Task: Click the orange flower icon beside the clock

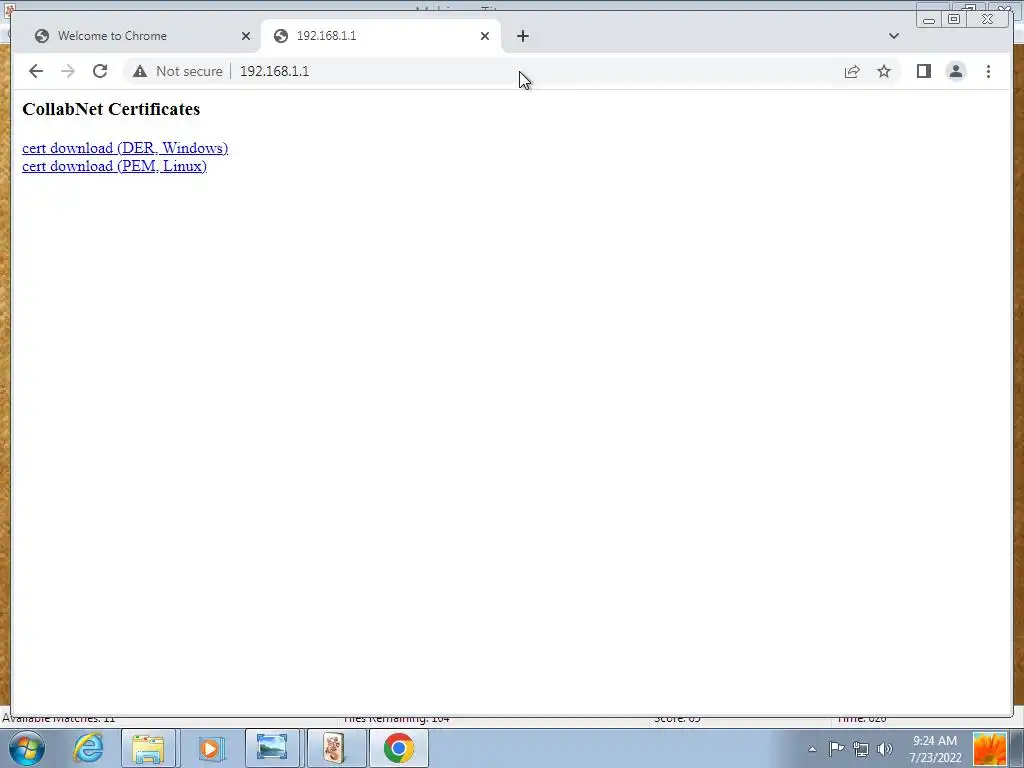Action: click(x=990, y=749)
